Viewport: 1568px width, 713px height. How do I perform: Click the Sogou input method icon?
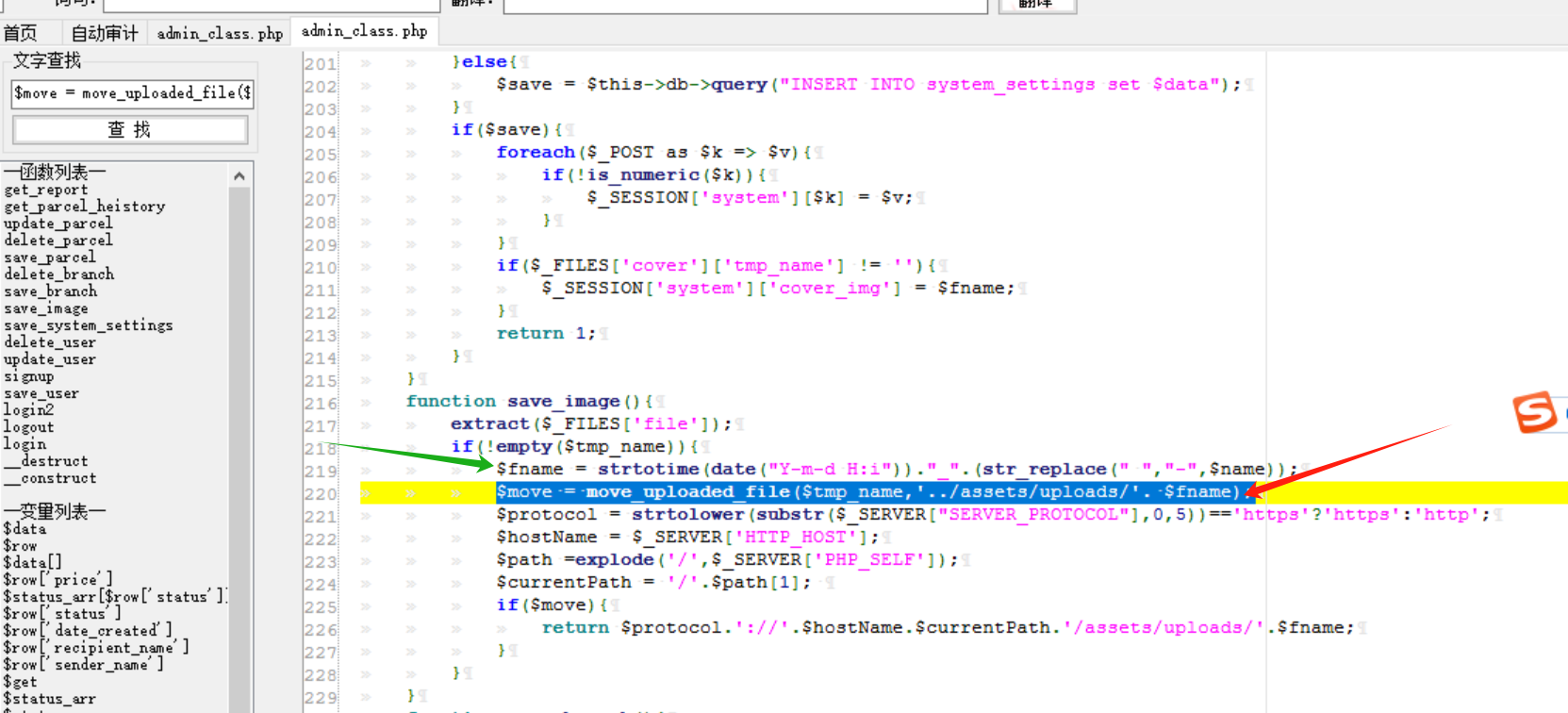1534,412
